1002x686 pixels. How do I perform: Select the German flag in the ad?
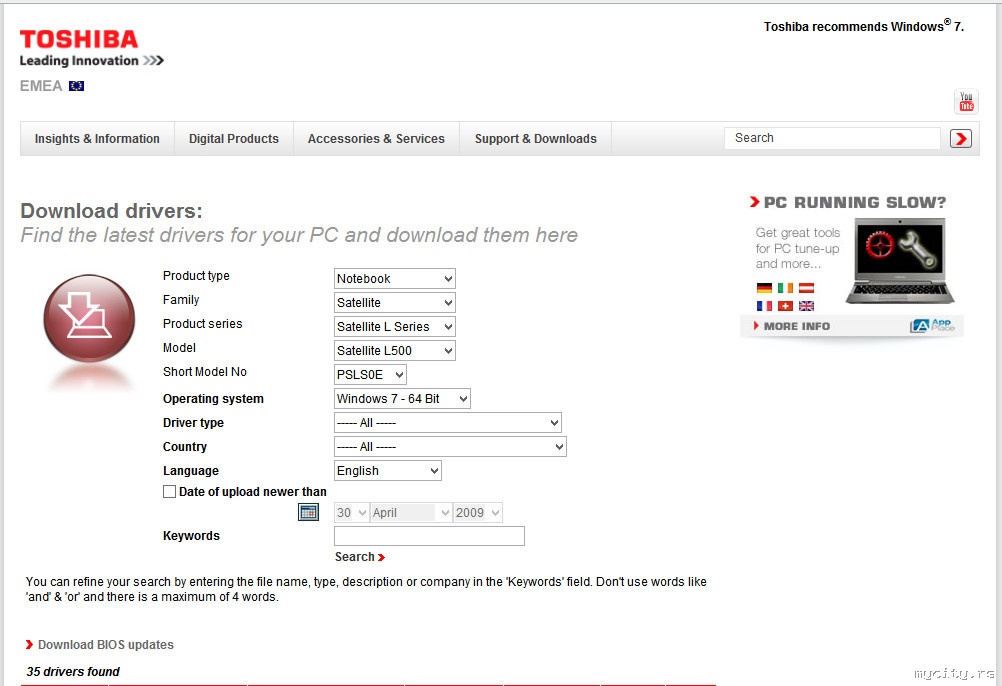764,288
